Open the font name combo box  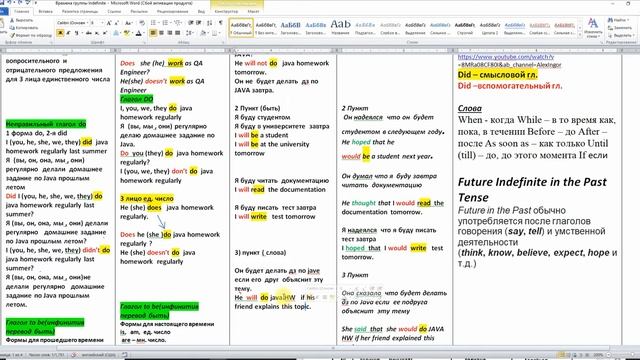pyautogui.click(x=72, y=23)
